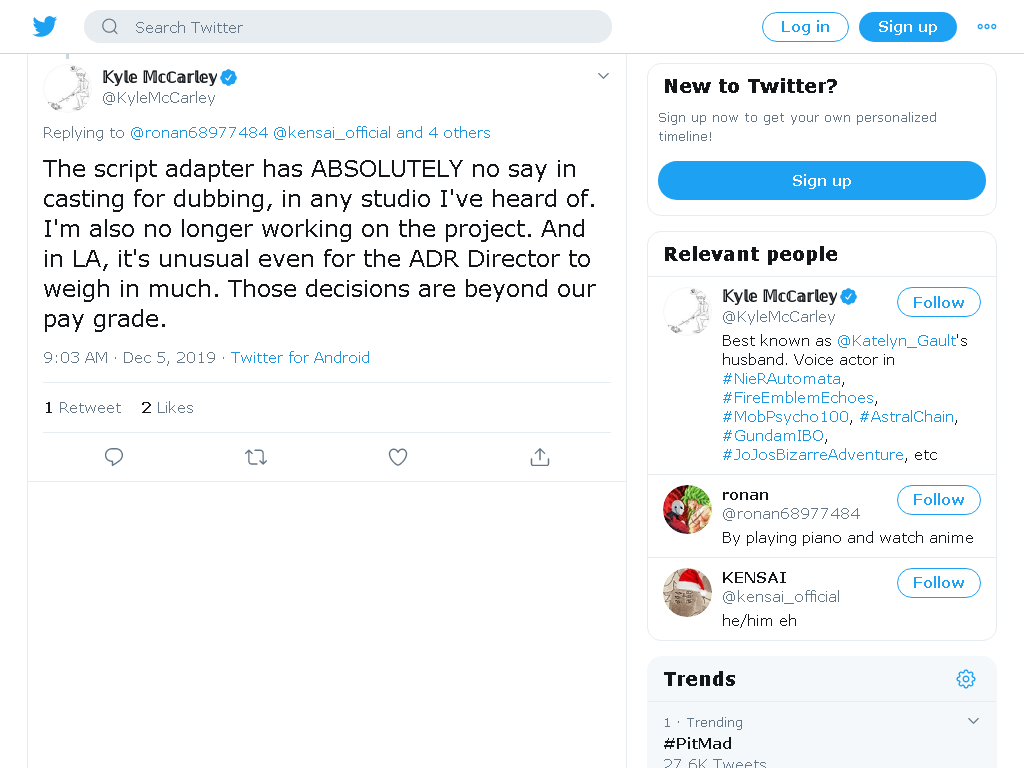This screenshot has width=1024, height=768.
Task: Open Trends settings gear icon
Action: [966, 679]
